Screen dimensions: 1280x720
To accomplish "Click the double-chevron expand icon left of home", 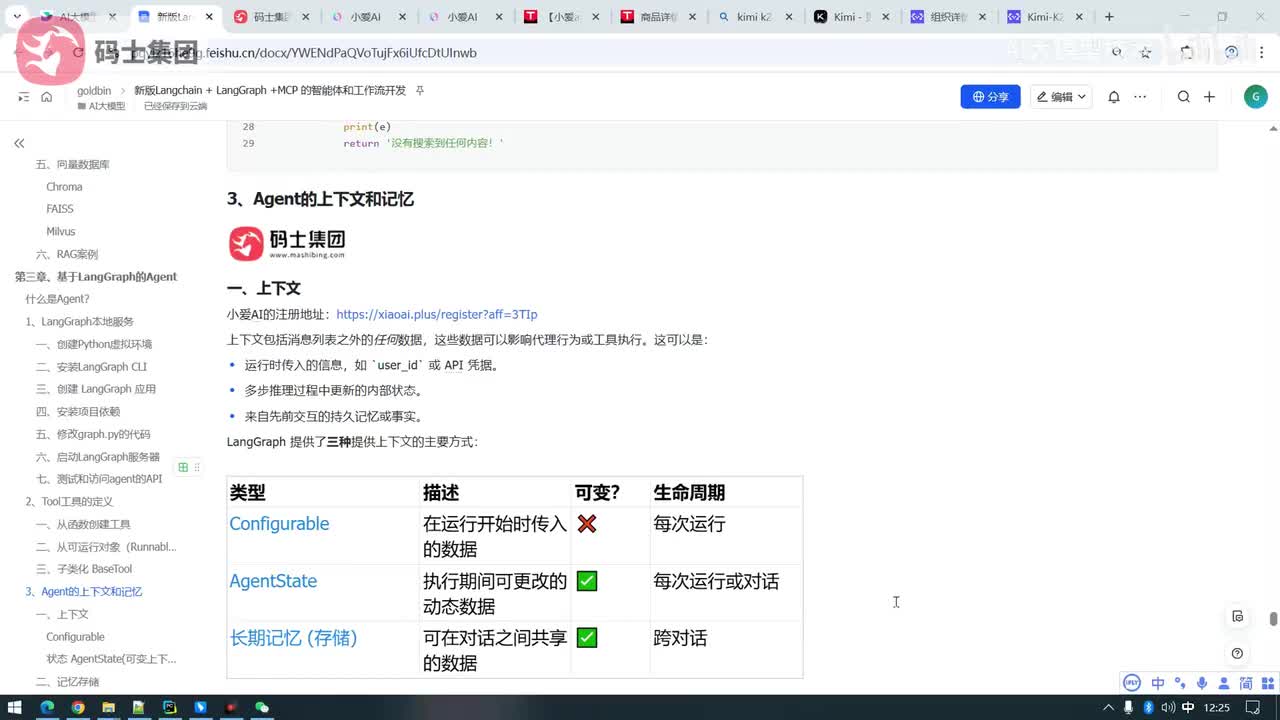I will [x=24, y=97].
